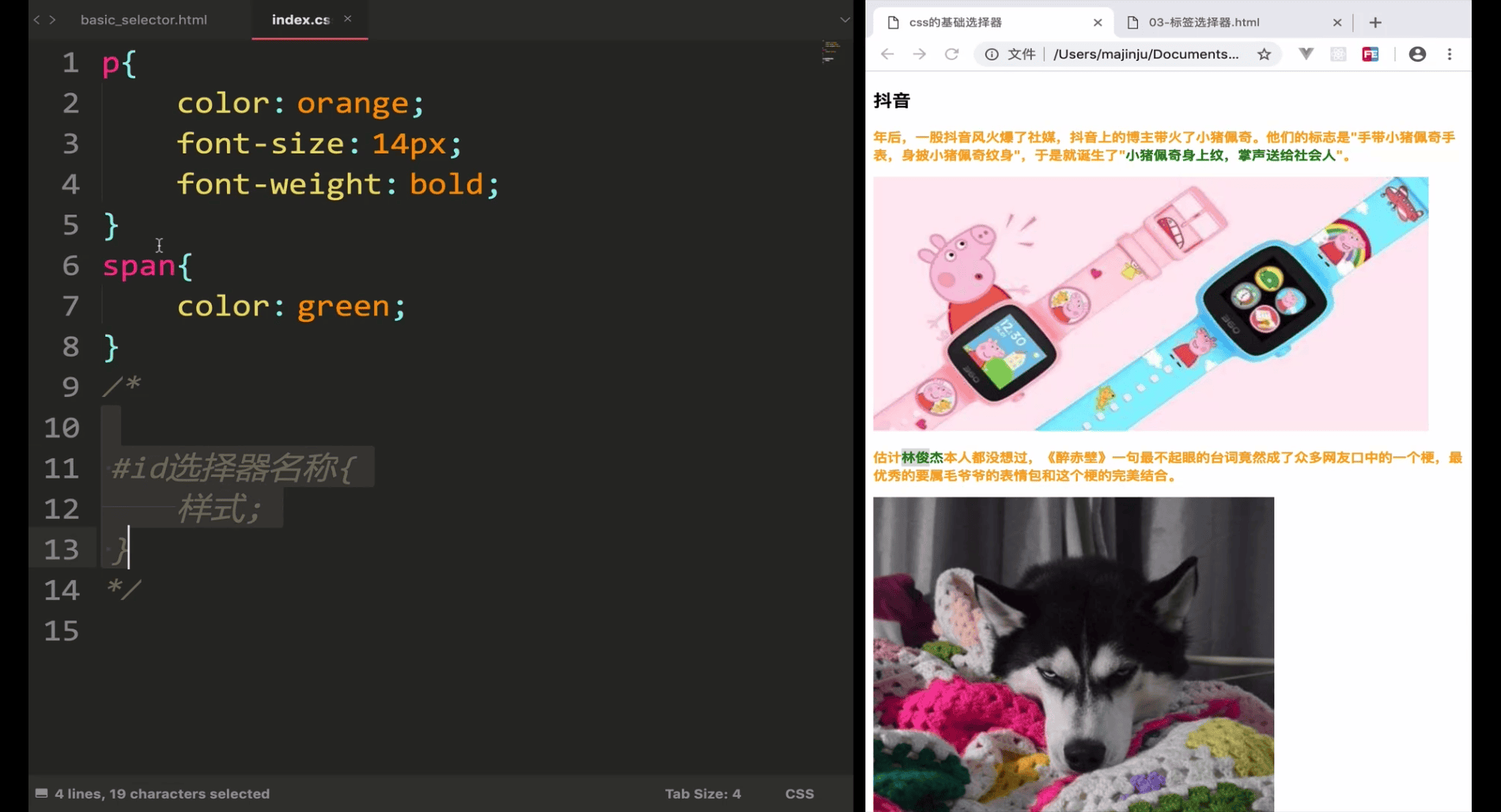
Task: Open the Chrome three-dot menu
Action: tap(1450, 54)
